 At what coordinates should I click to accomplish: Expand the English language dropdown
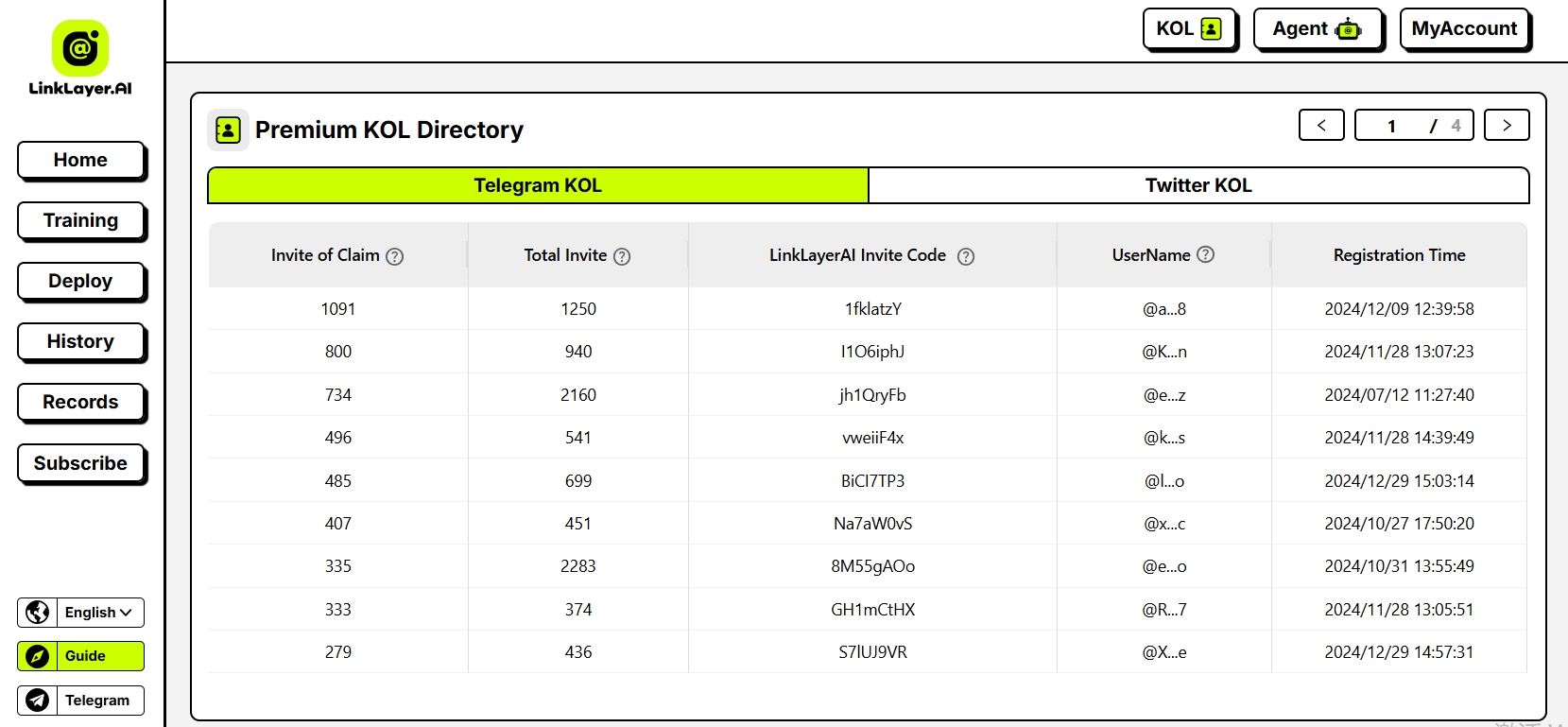[x=98, y=613]
